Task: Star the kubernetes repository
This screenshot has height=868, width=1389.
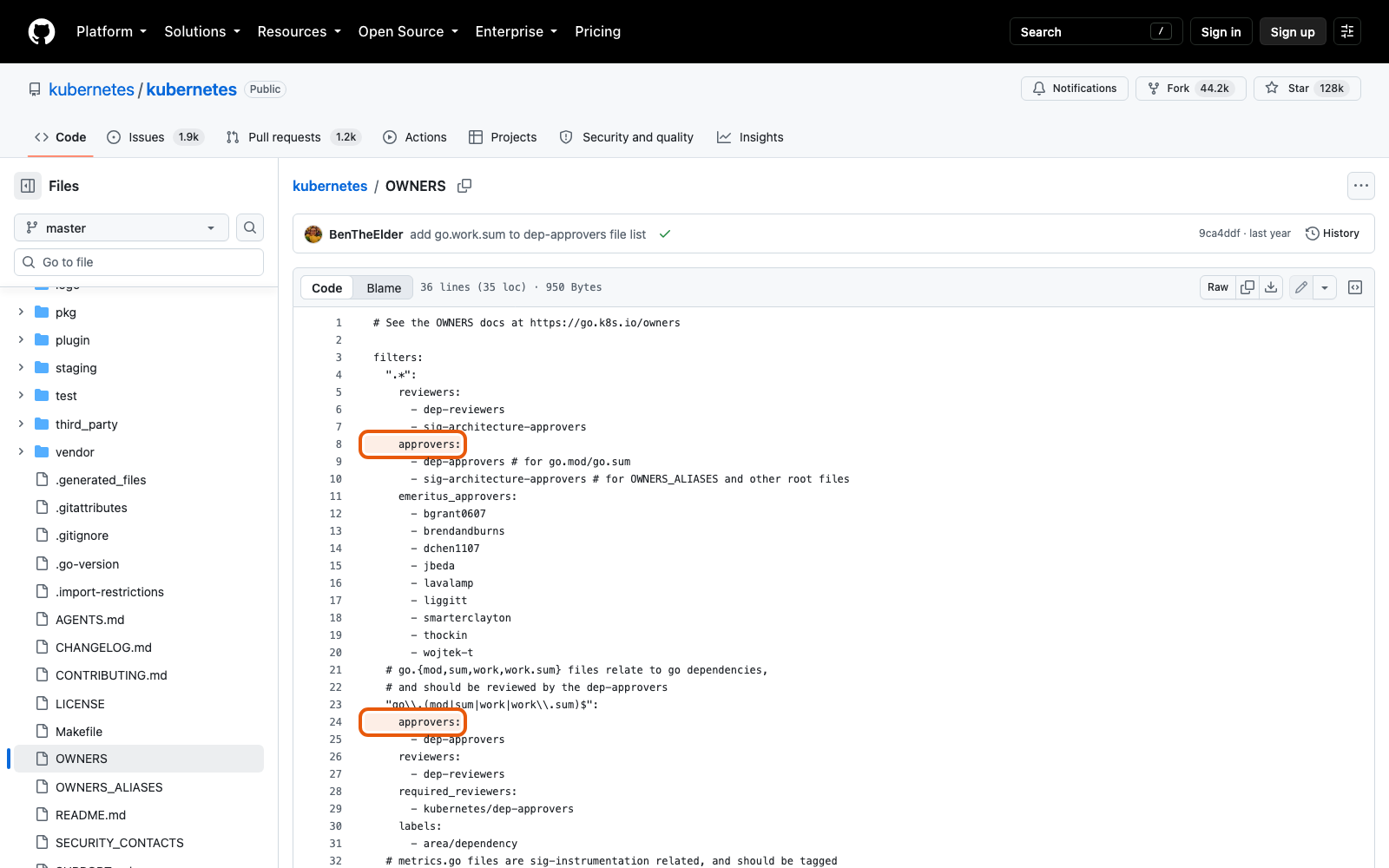Action: tap(1307, 89)
